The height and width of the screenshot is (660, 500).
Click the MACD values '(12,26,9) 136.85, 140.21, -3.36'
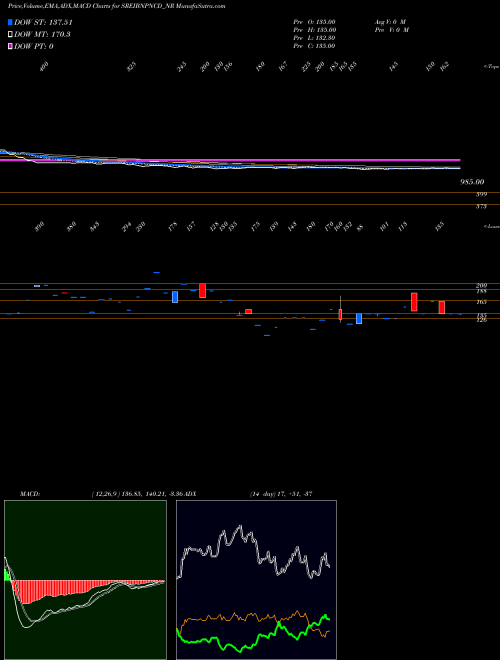click(x=137, y=493)
